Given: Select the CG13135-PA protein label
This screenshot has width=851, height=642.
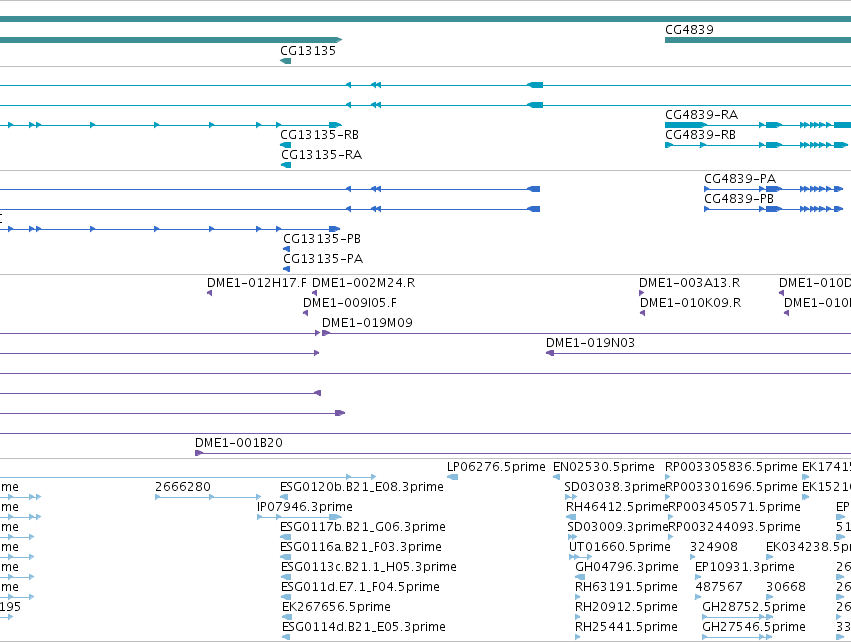Looking at the screenshot, I should tap(323, 259).
